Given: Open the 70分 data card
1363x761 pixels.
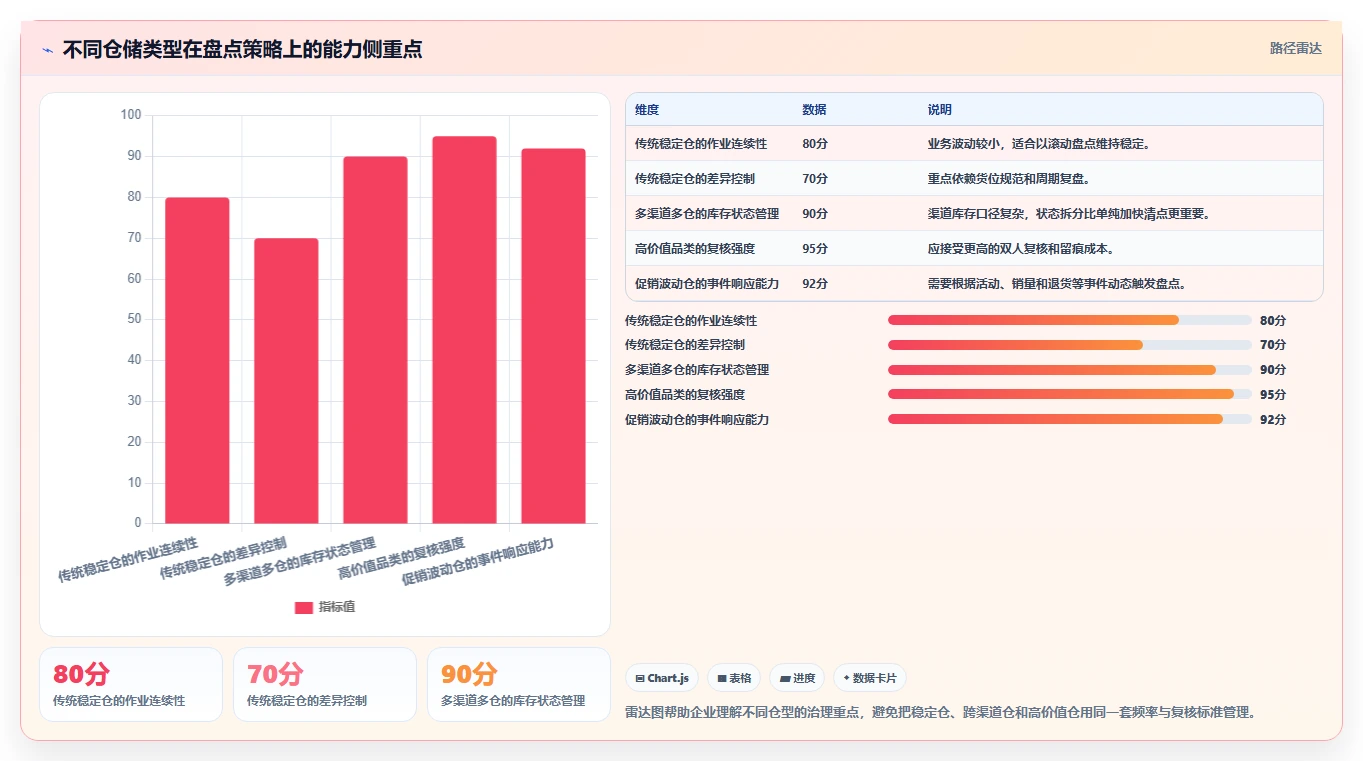Looking at the screenshot, I should pyautogui.click(x=325, y=684).
